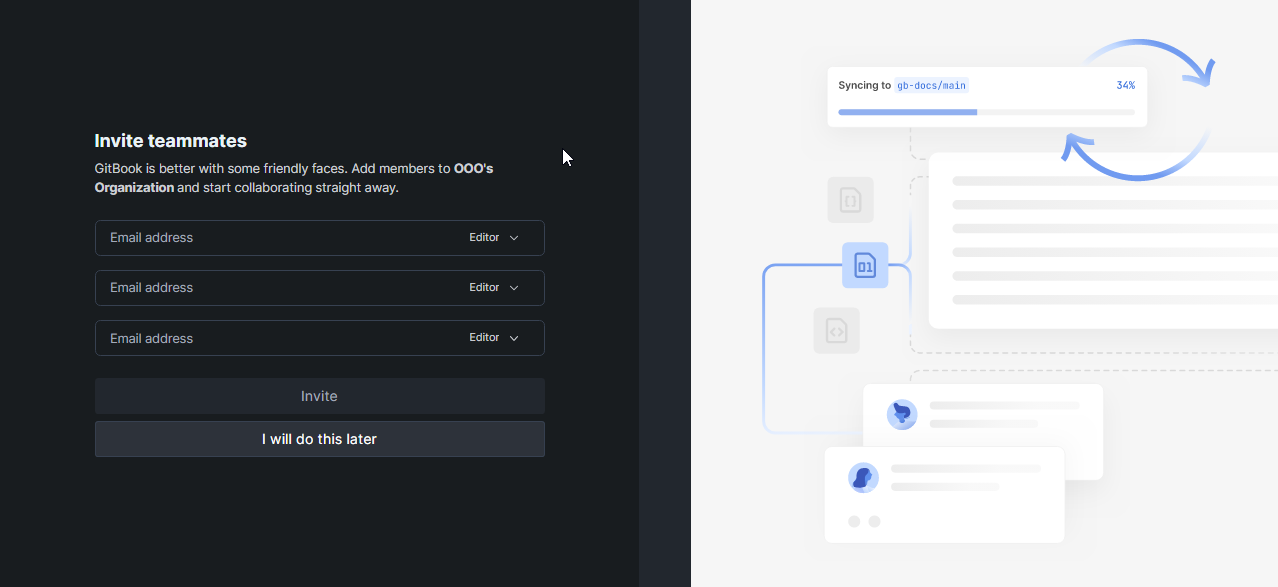Click the 34% sync percentage
The width and height of the screenshot is (1278, 587).
coord(1125,86)
